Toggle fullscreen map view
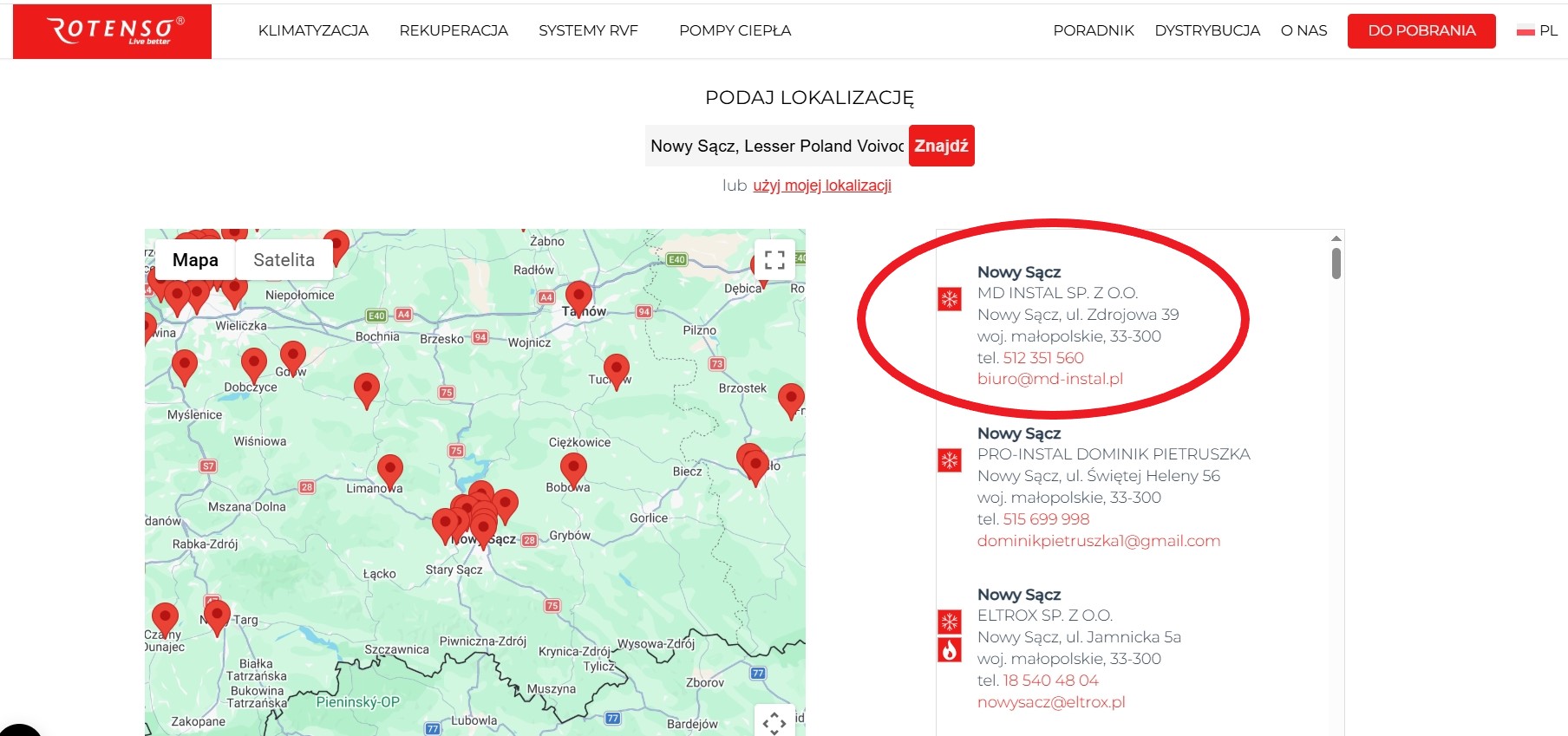1568x736 pixels. tap(774, 259)
